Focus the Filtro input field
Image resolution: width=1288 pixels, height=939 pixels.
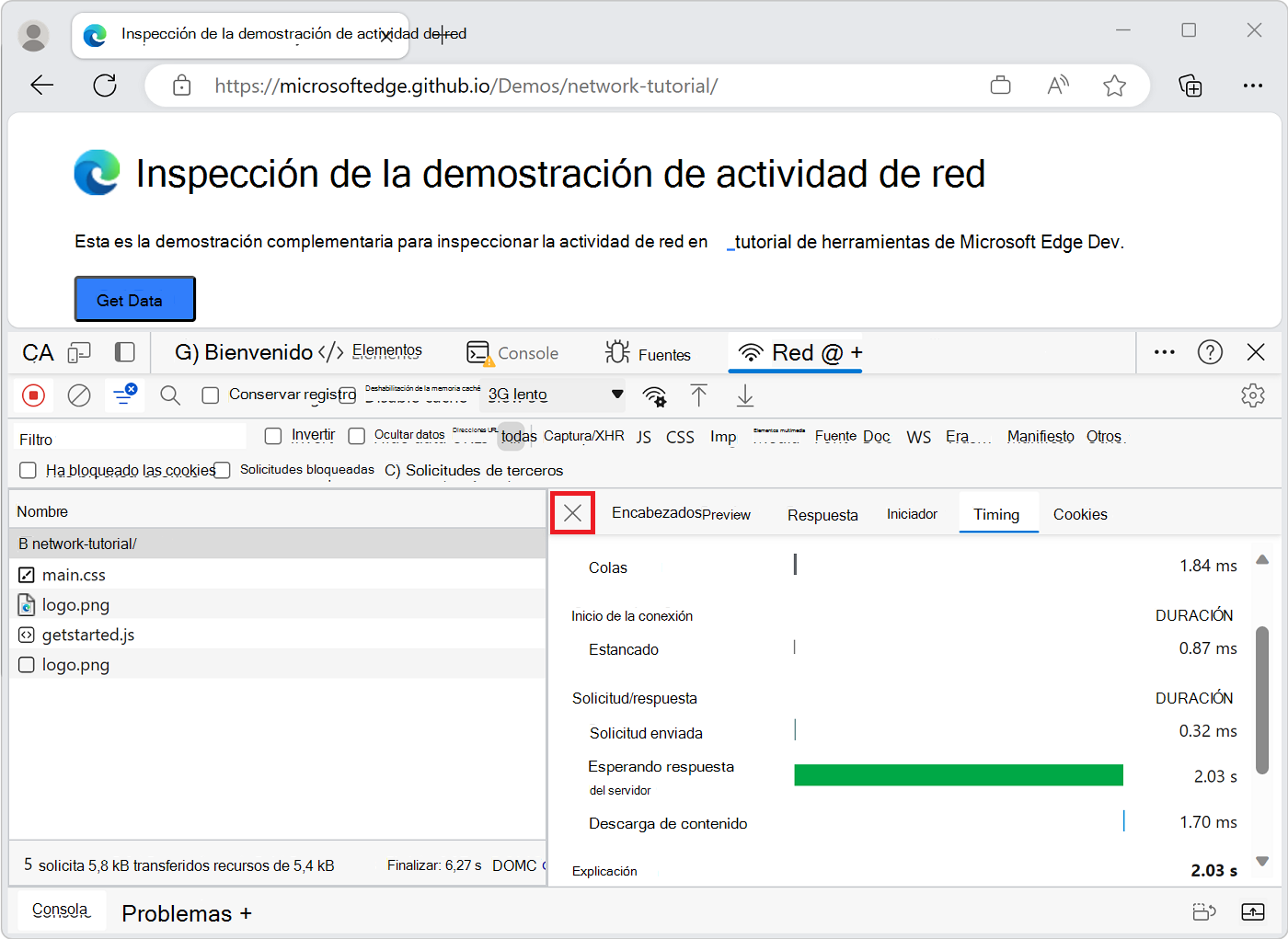[x=132, y=439]
